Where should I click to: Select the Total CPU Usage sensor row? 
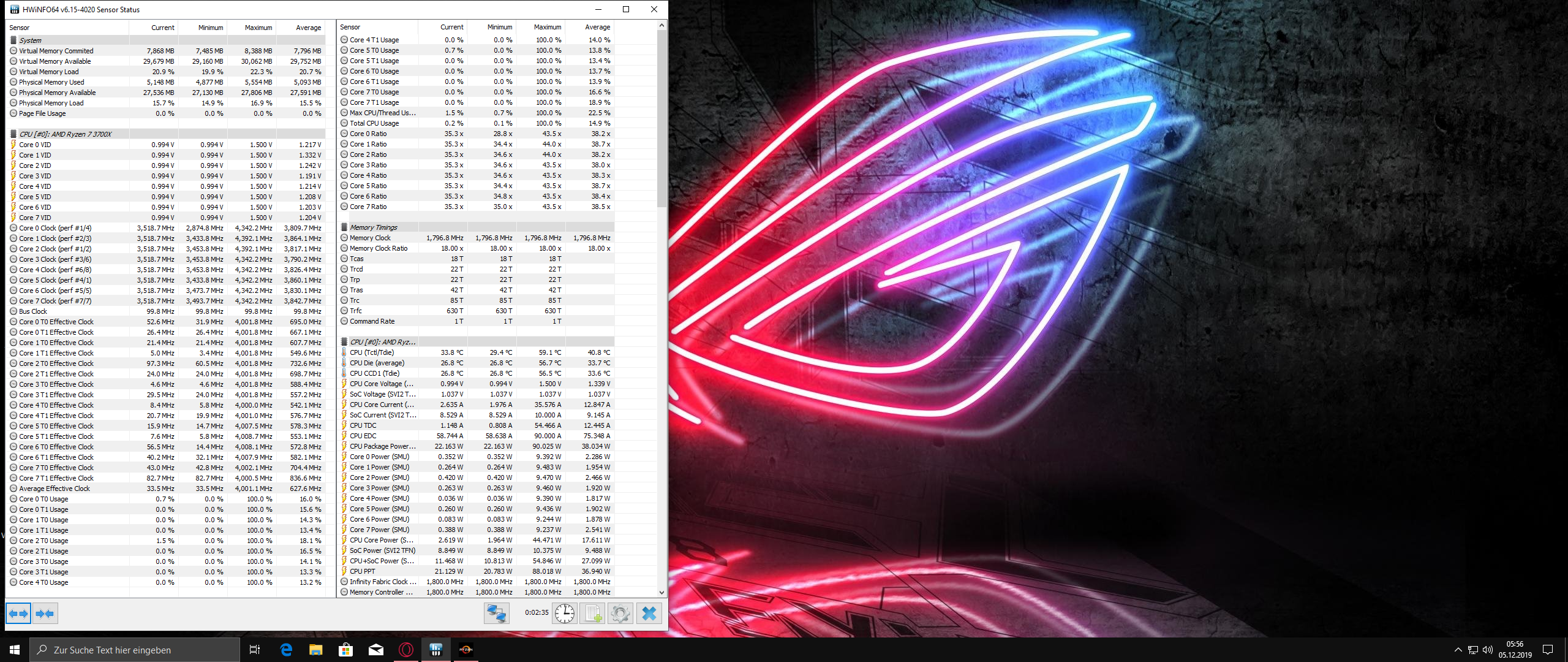pyautogui.click(x=374, y=123)
